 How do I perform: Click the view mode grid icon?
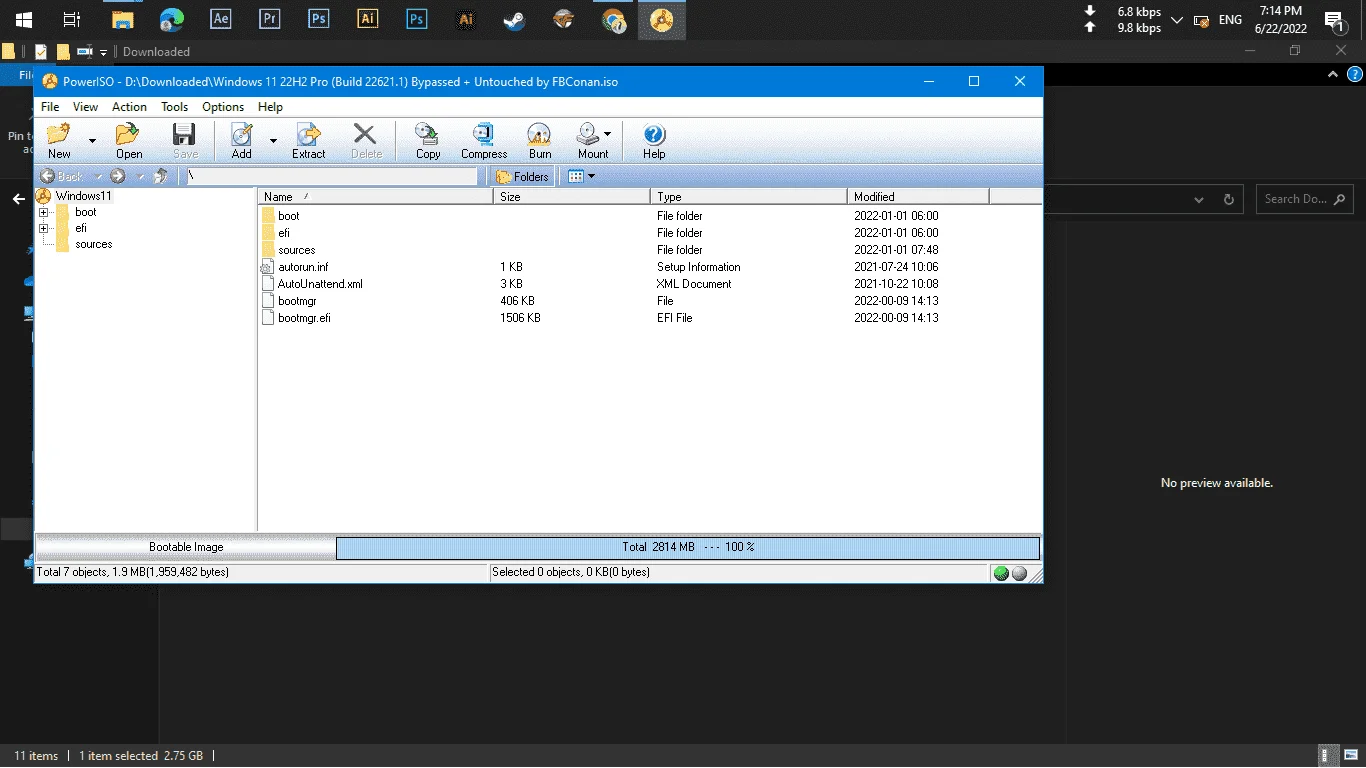tap(575, 176)
